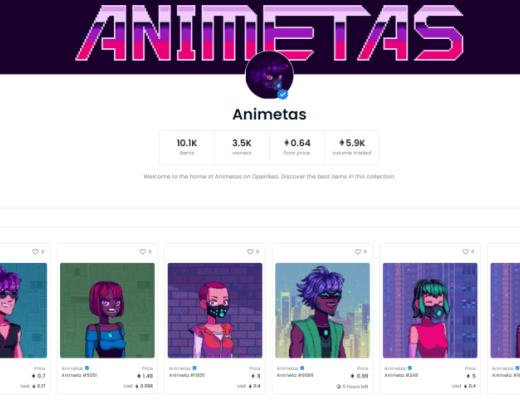Favorite the masked character on brick NFT
Viewport: 520px width, 400px height.
250,252
